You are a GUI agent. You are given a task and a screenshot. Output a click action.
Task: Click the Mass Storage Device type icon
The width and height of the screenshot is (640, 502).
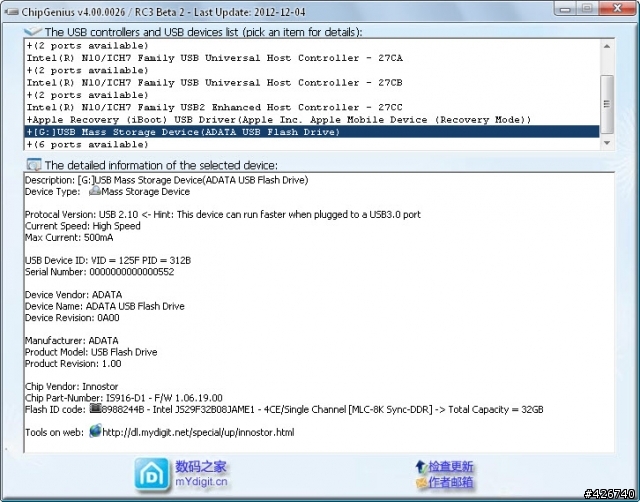[x=95, y=191]
